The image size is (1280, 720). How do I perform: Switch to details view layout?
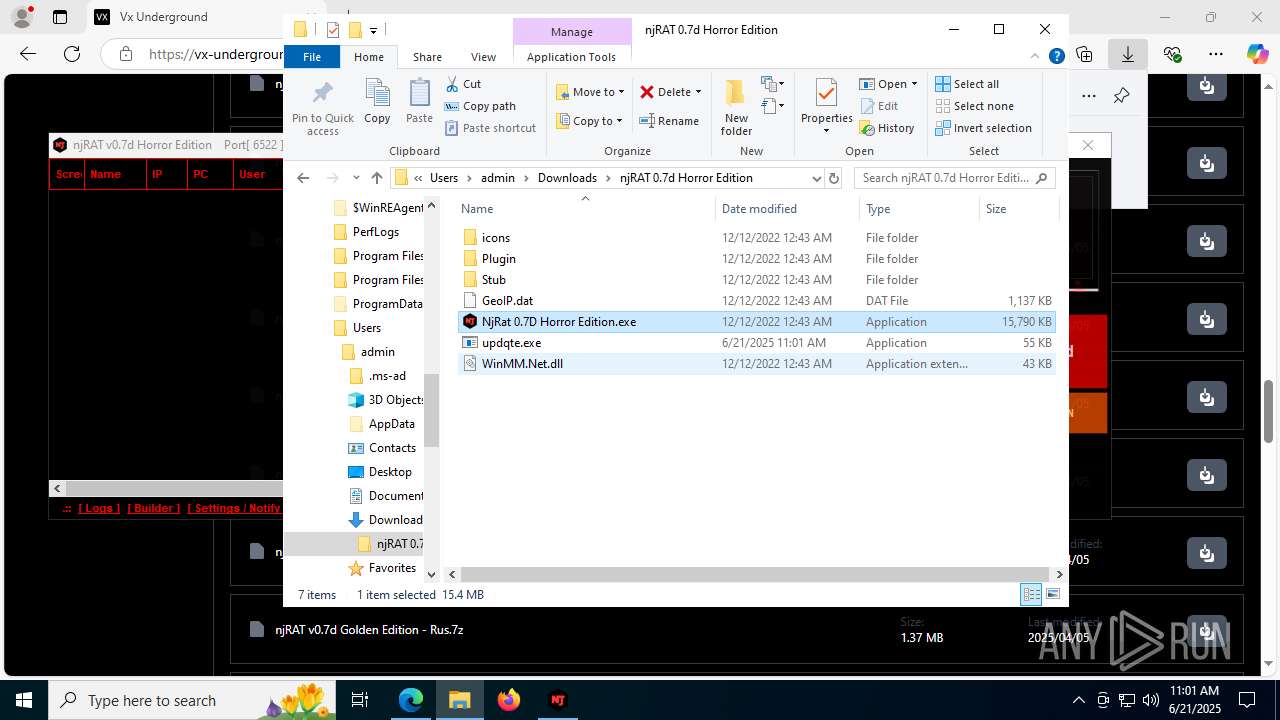[1031, 594]
